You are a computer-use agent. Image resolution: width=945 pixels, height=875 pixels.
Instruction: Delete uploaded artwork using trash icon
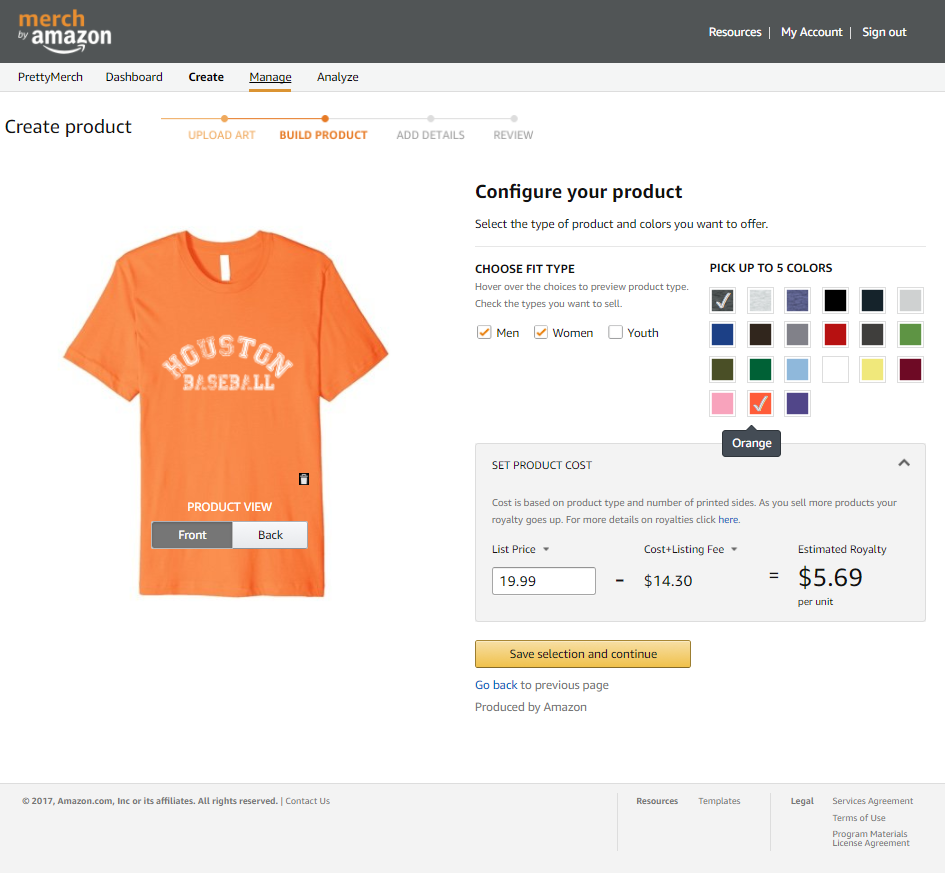coord(304,479)
